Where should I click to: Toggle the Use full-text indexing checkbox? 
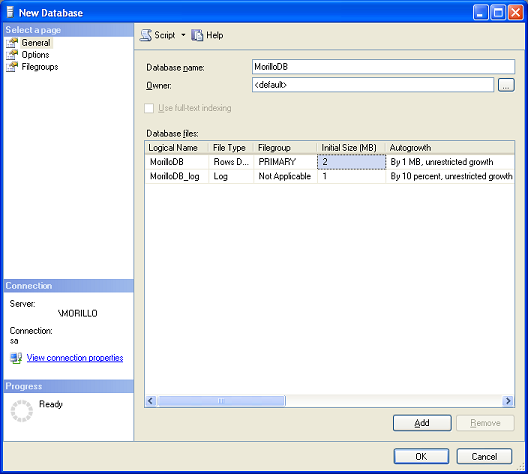point(149,108)
